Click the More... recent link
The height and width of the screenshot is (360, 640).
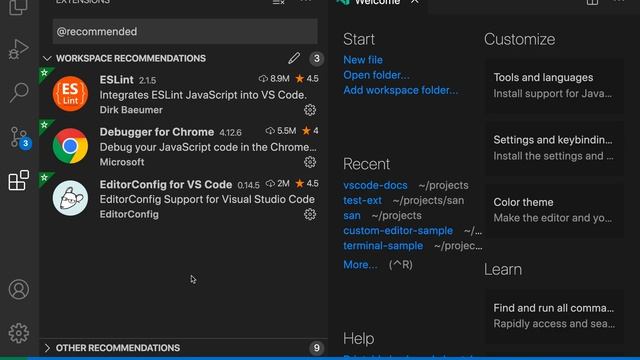(x=360, y=265)
